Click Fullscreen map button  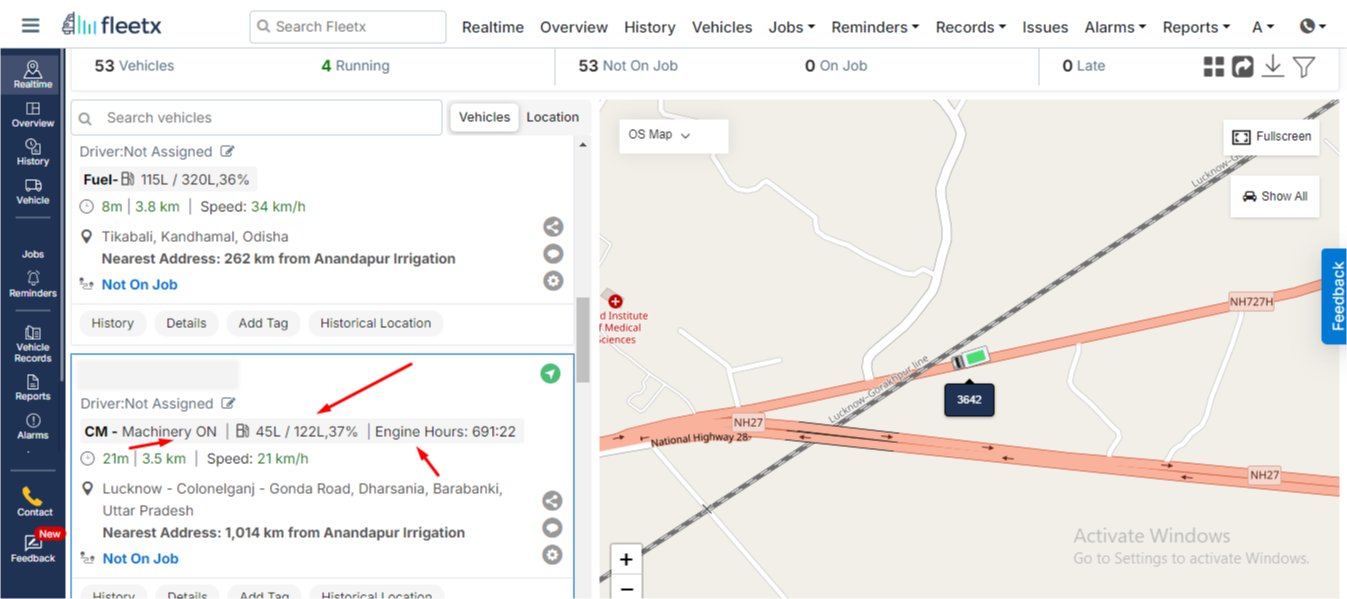point(1272,137)
